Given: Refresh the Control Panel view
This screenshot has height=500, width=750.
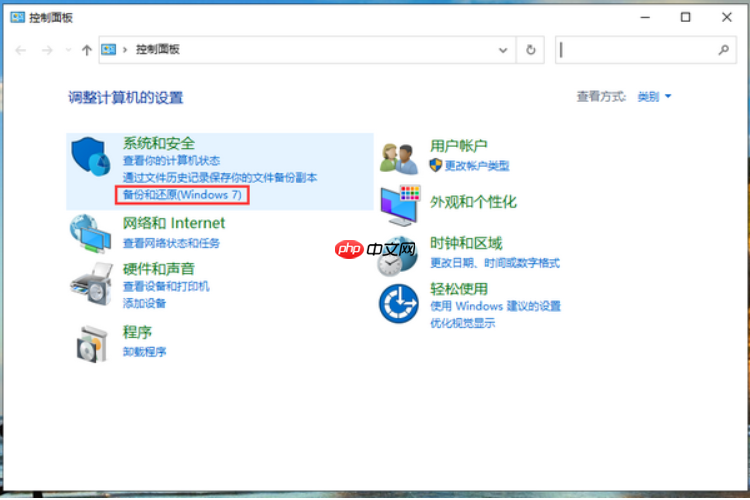Looking at the screenshot, I should (530, 50).
